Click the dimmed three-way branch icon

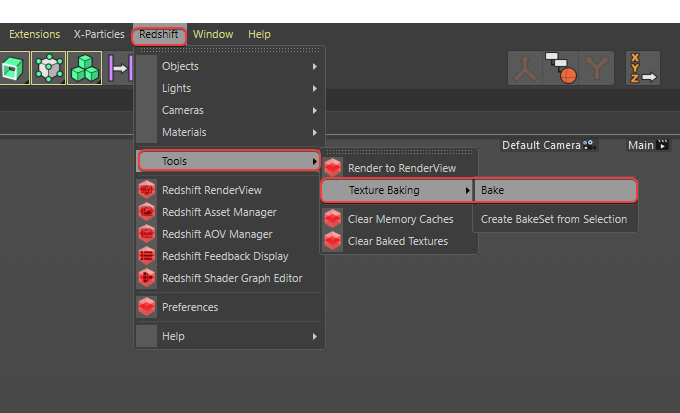tap(525, 68)
